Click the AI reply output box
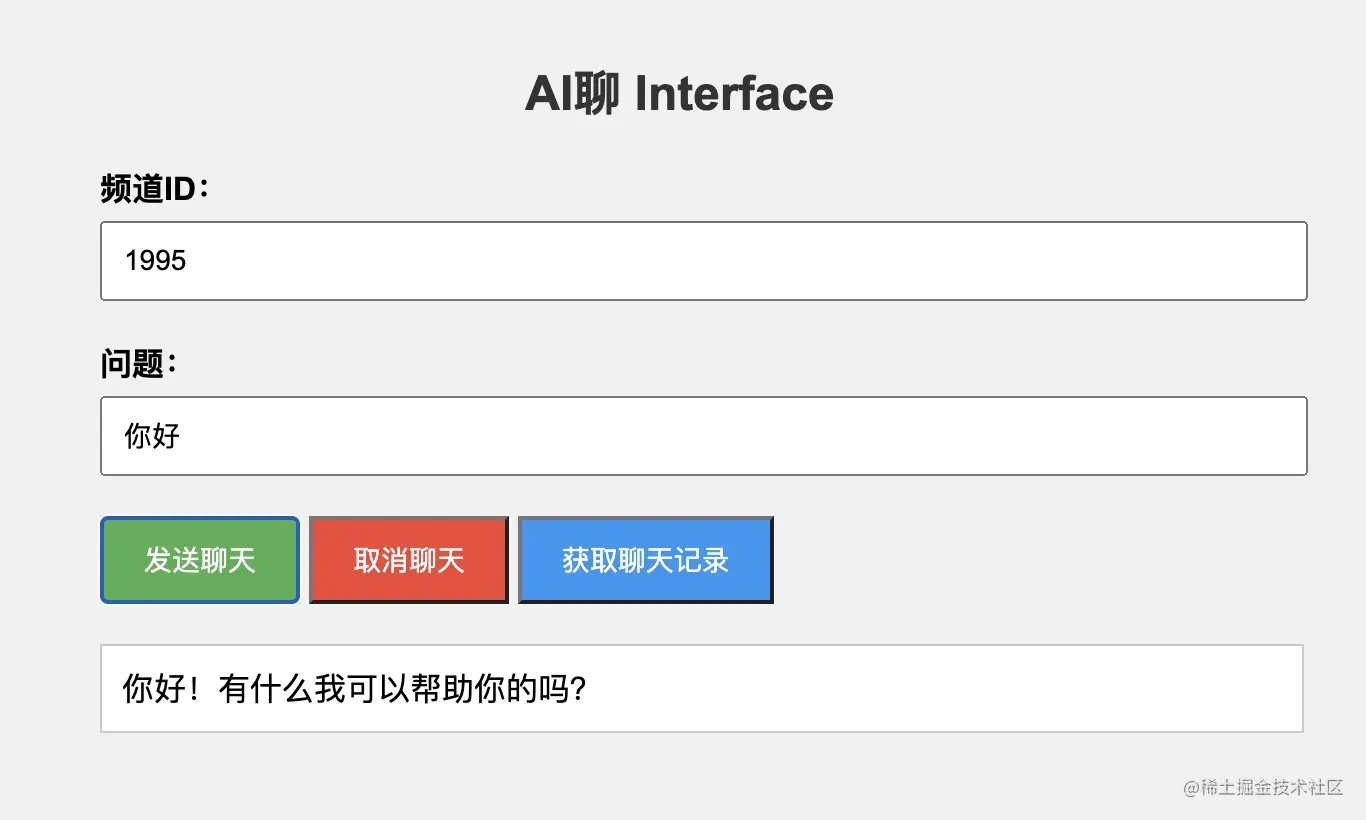1366x820 pixels. pyautogui.click(x=701, y=688)
